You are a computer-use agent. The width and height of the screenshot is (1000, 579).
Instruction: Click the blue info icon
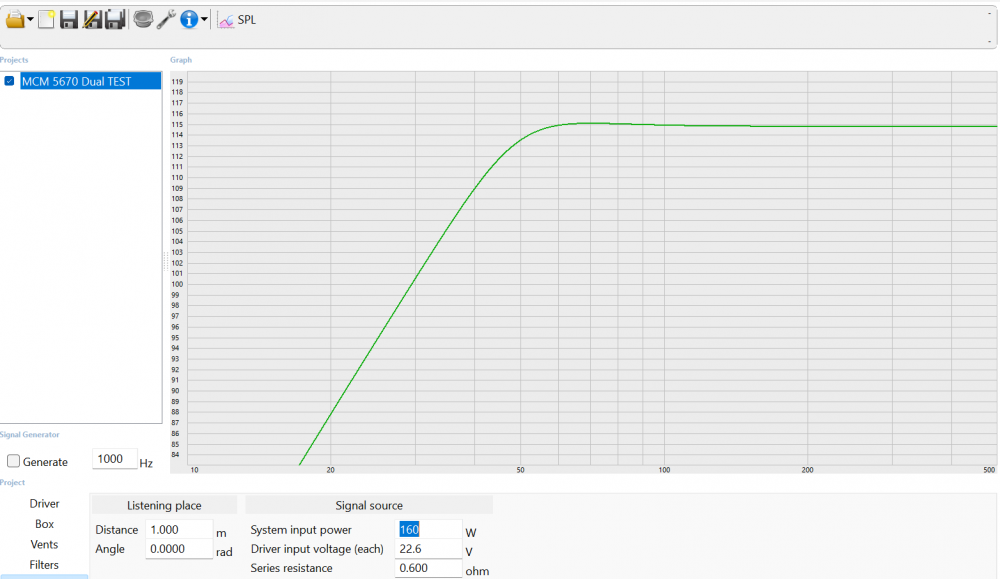coord(188,19)
